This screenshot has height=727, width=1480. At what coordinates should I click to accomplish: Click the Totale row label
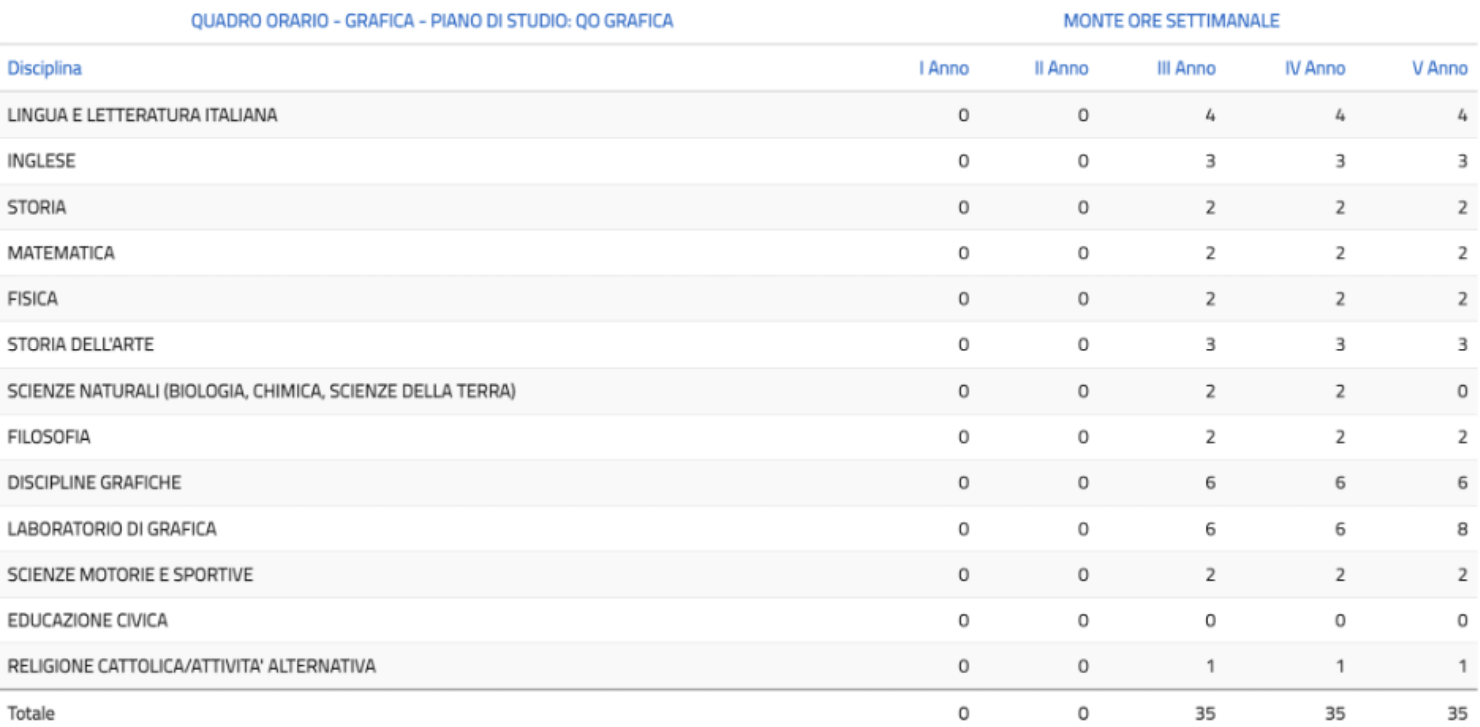31,713
